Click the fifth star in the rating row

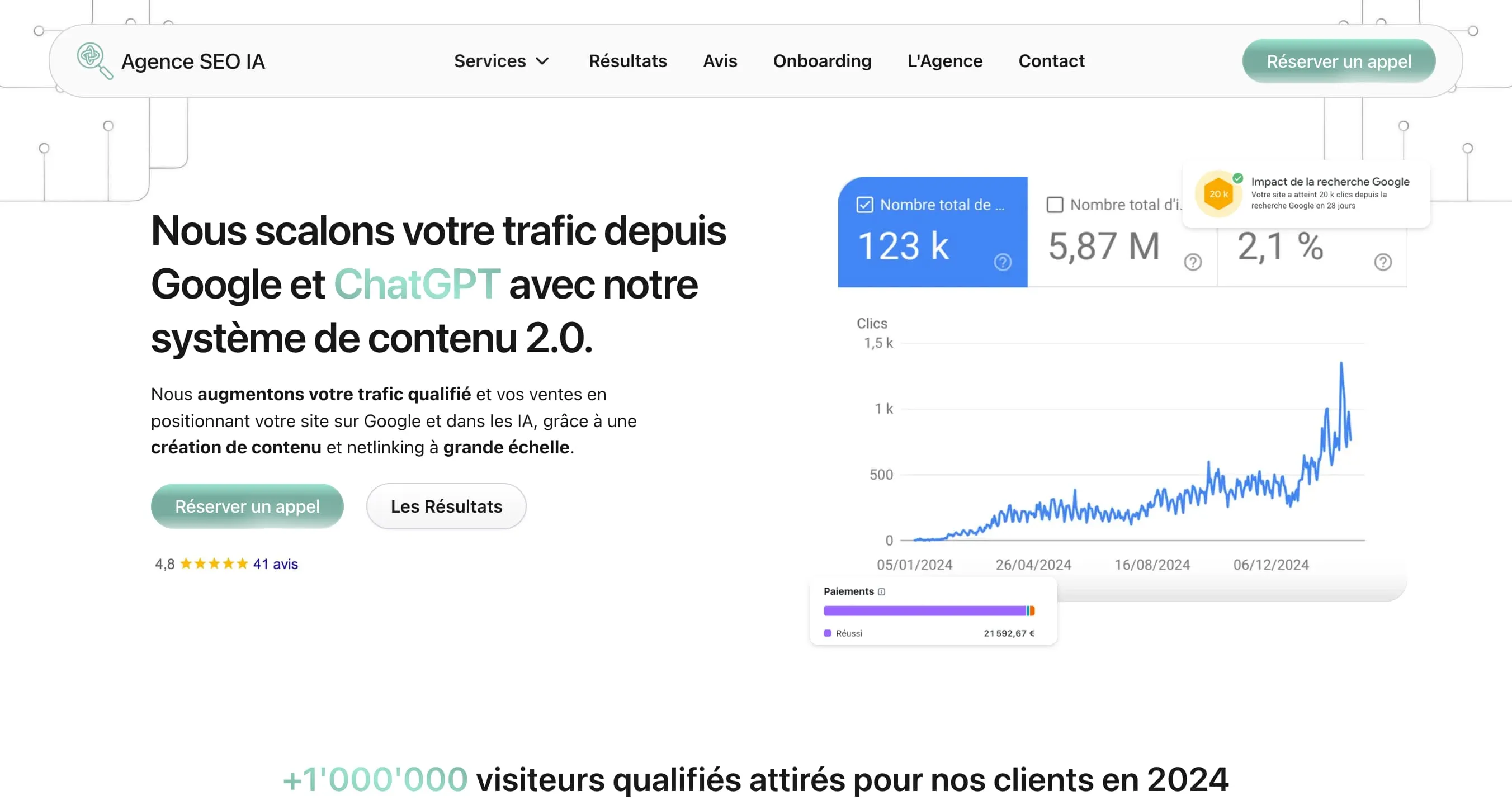[x=242, y=563]
